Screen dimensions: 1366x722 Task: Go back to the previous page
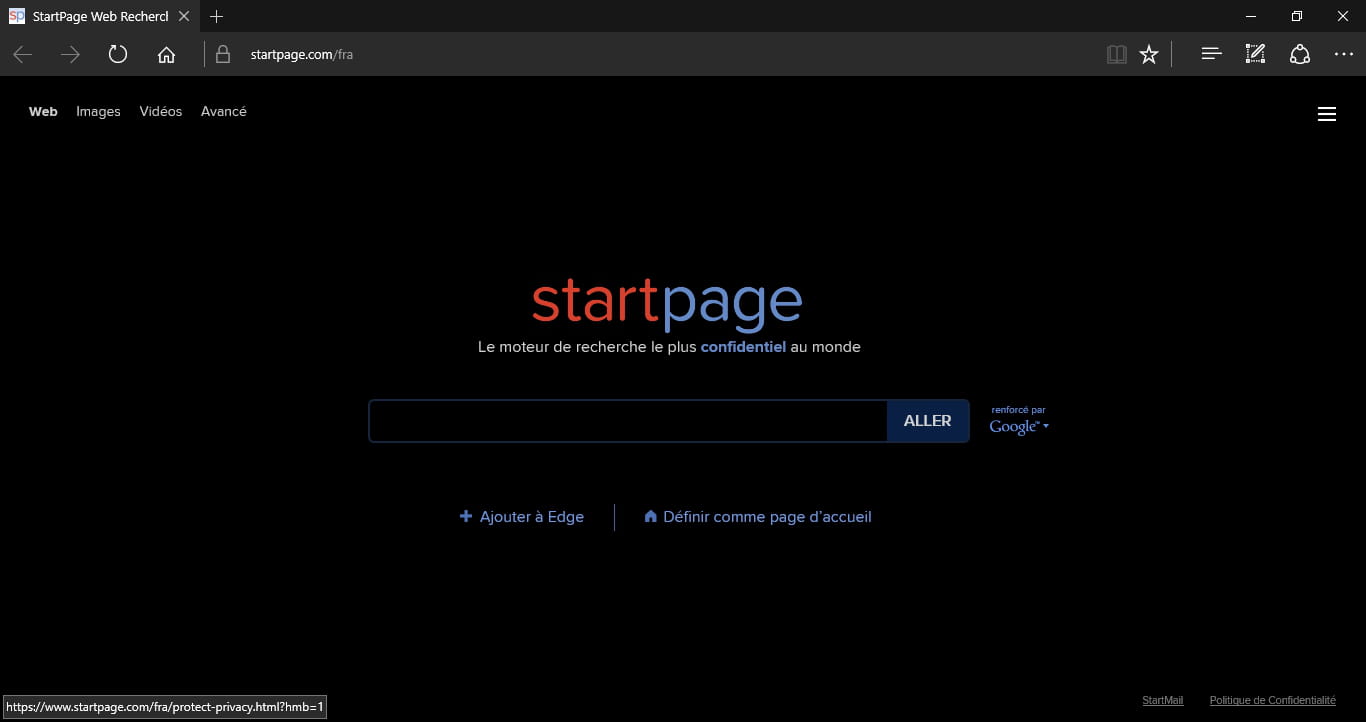point(22,55)
